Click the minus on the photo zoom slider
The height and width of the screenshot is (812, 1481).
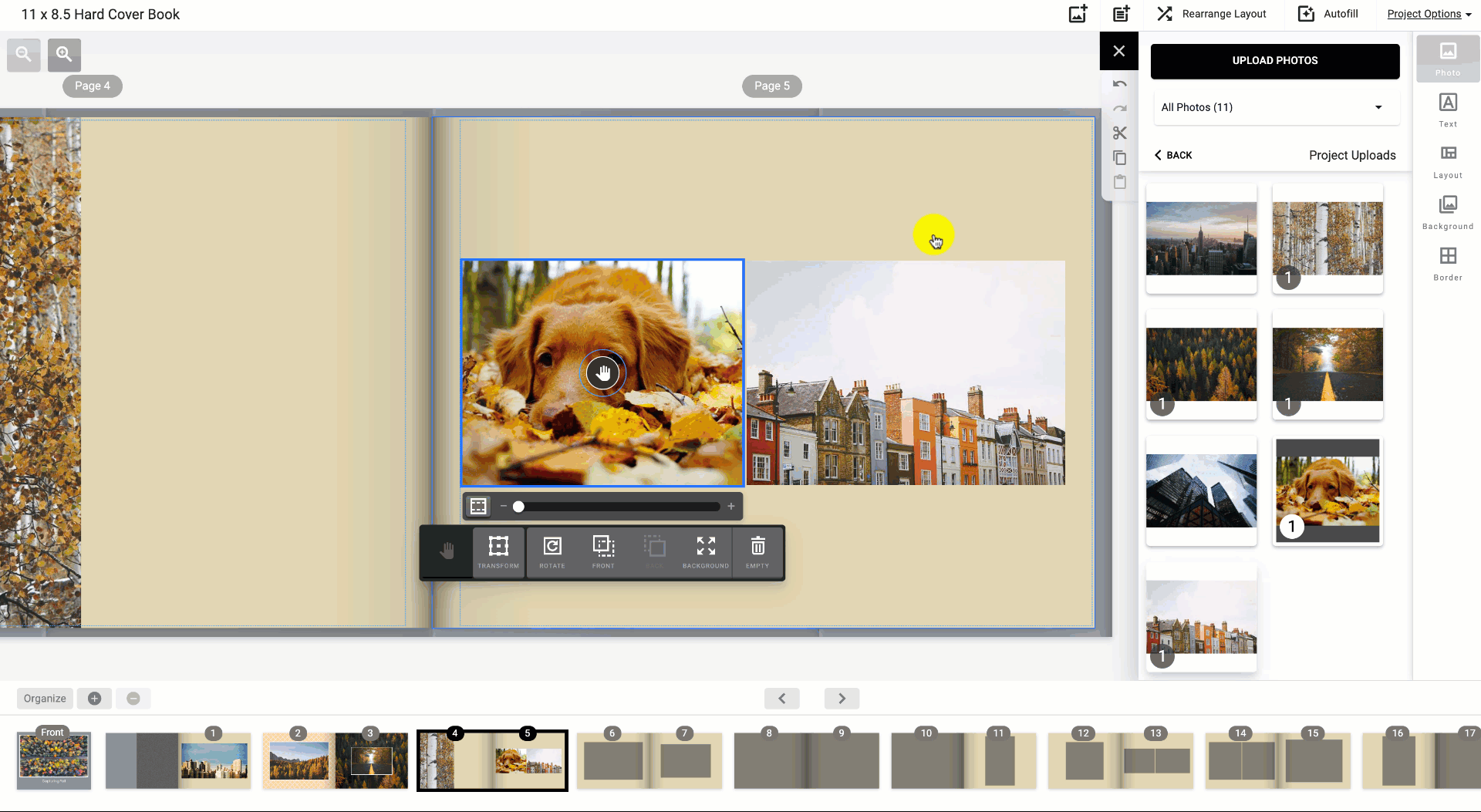coord(503,507)
